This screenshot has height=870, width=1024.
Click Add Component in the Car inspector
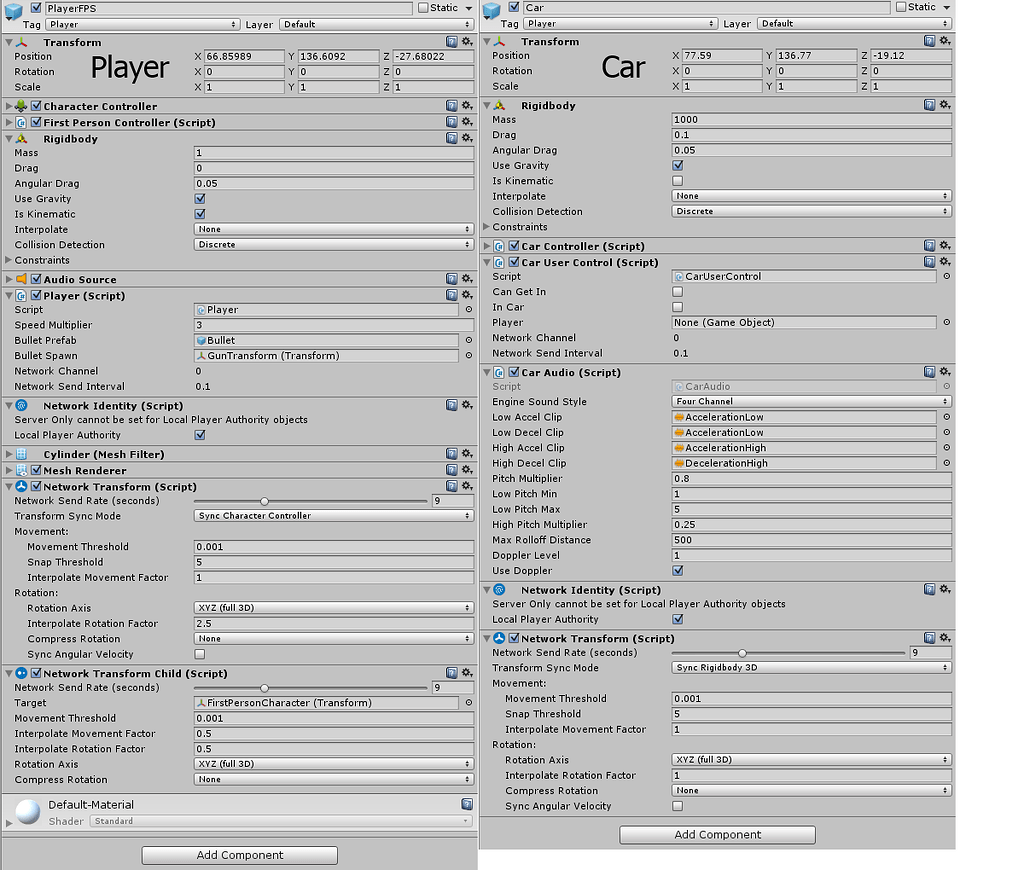716,835
